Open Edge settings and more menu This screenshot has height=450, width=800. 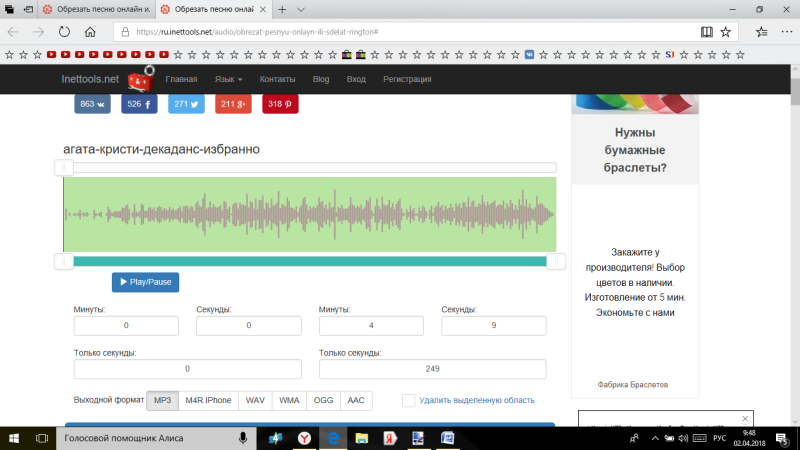click(787, 32)
